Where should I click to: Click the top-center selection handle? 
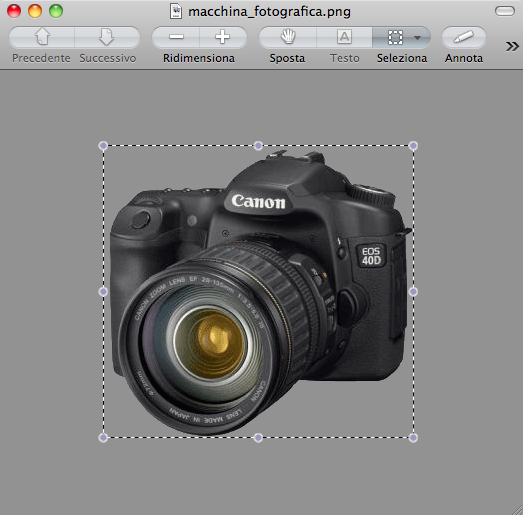point(258,146)
